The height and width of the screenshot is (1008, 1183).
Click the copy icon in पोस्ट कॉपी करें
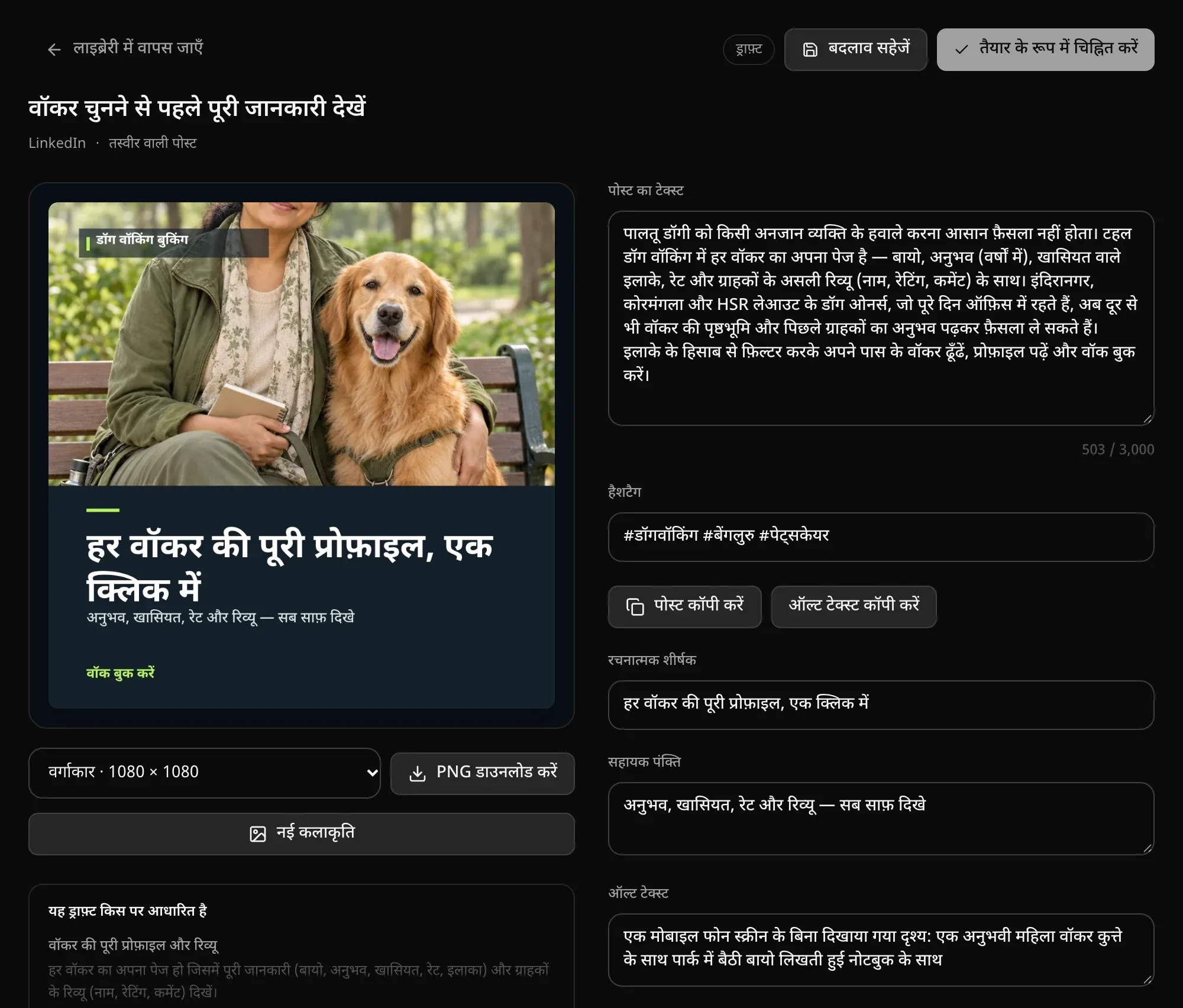[635, 607]
